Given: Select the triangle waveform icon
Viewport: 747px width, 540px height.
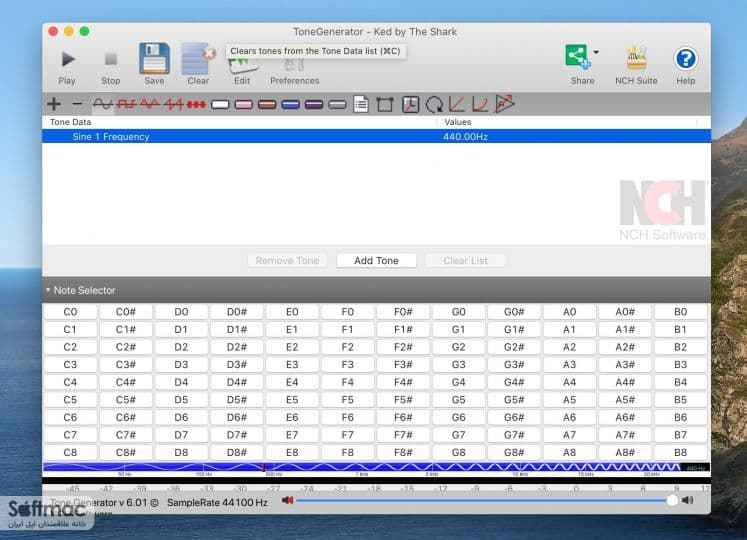Looking at the screenshot, I should click(150, 104).
